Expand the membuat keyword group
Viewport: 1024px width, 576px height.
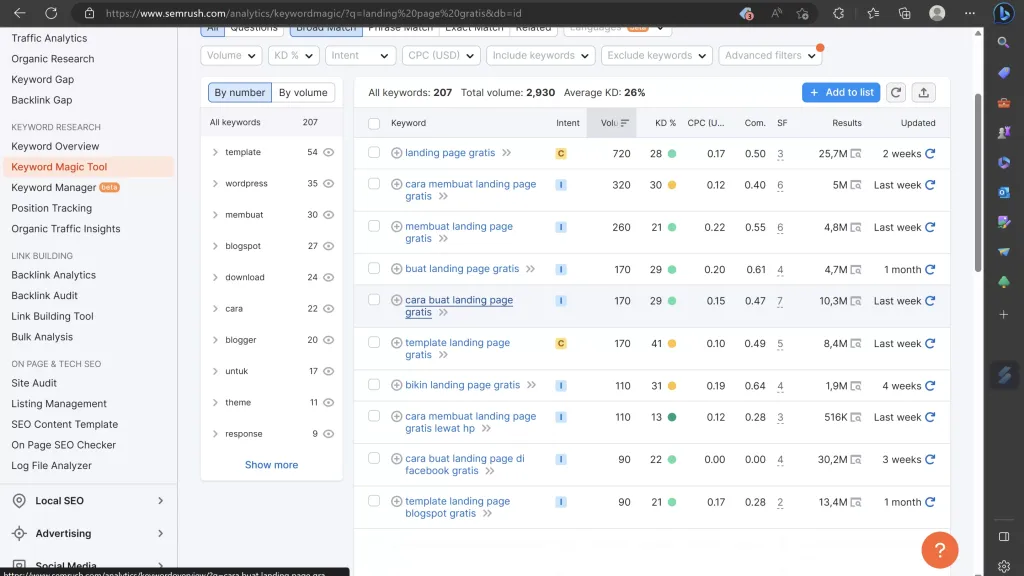(x=215, y=215)
